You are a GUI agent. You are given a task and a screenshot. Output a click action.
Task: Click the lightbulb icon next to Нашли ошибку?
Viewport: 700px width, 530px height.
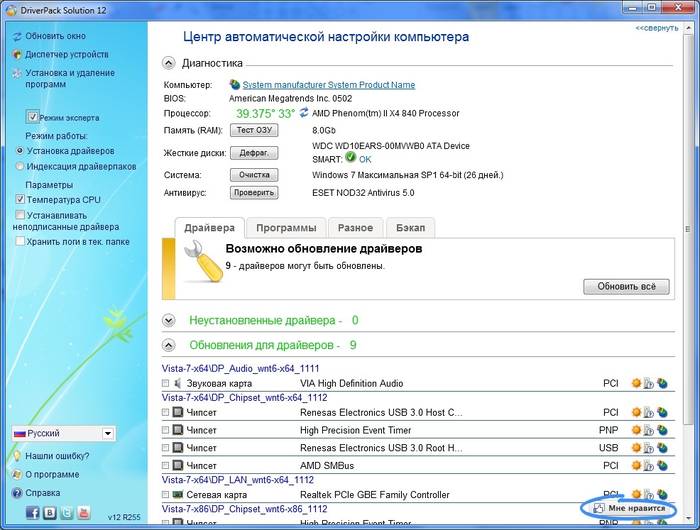click(x=17, y=456)
